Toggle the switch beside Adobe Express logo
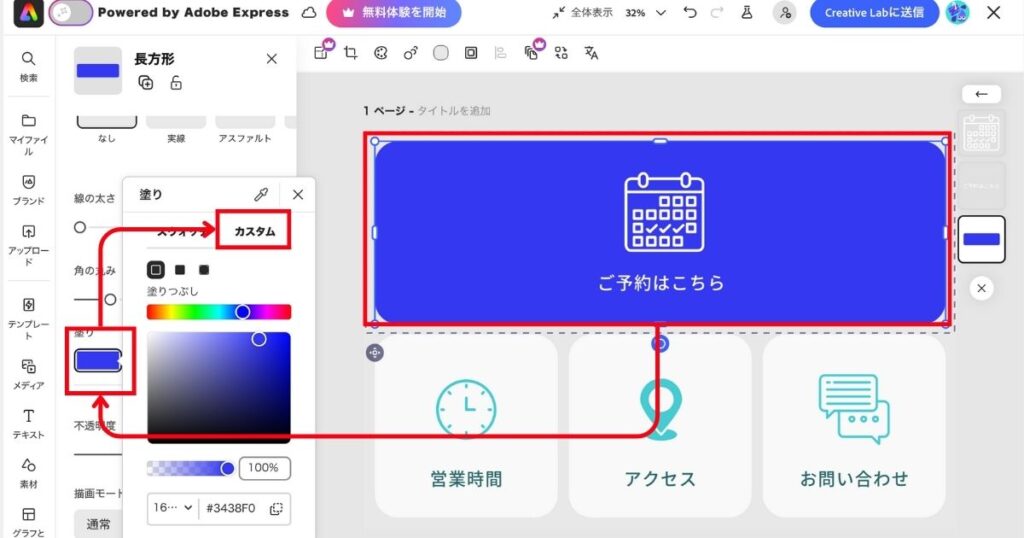The height and width of the screenshot is (538, 1024). 71,13
